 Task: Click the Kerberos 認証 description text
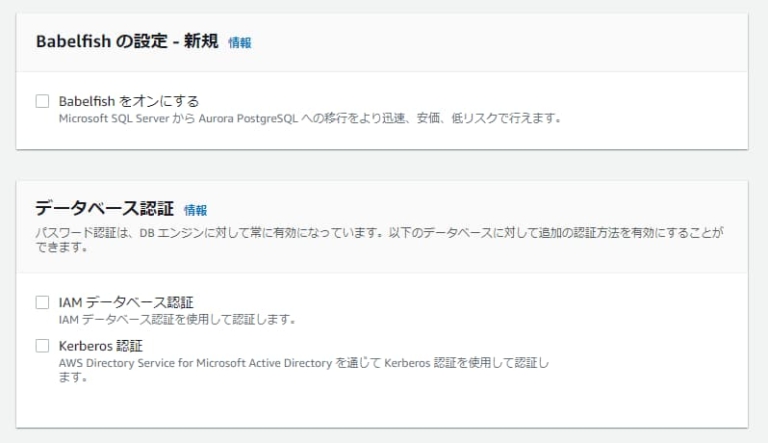coord(300,363)
